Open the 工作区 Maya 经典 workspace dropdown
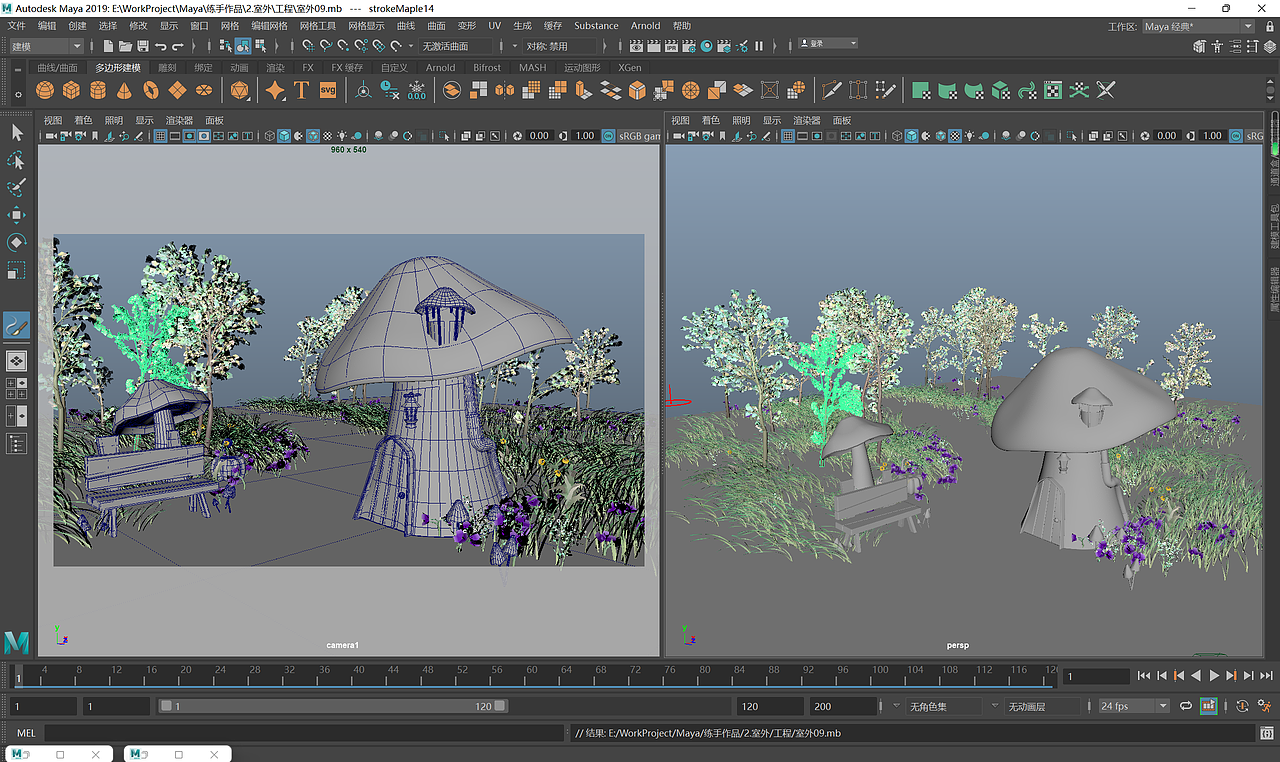1280x762 pixels. 1198,27
